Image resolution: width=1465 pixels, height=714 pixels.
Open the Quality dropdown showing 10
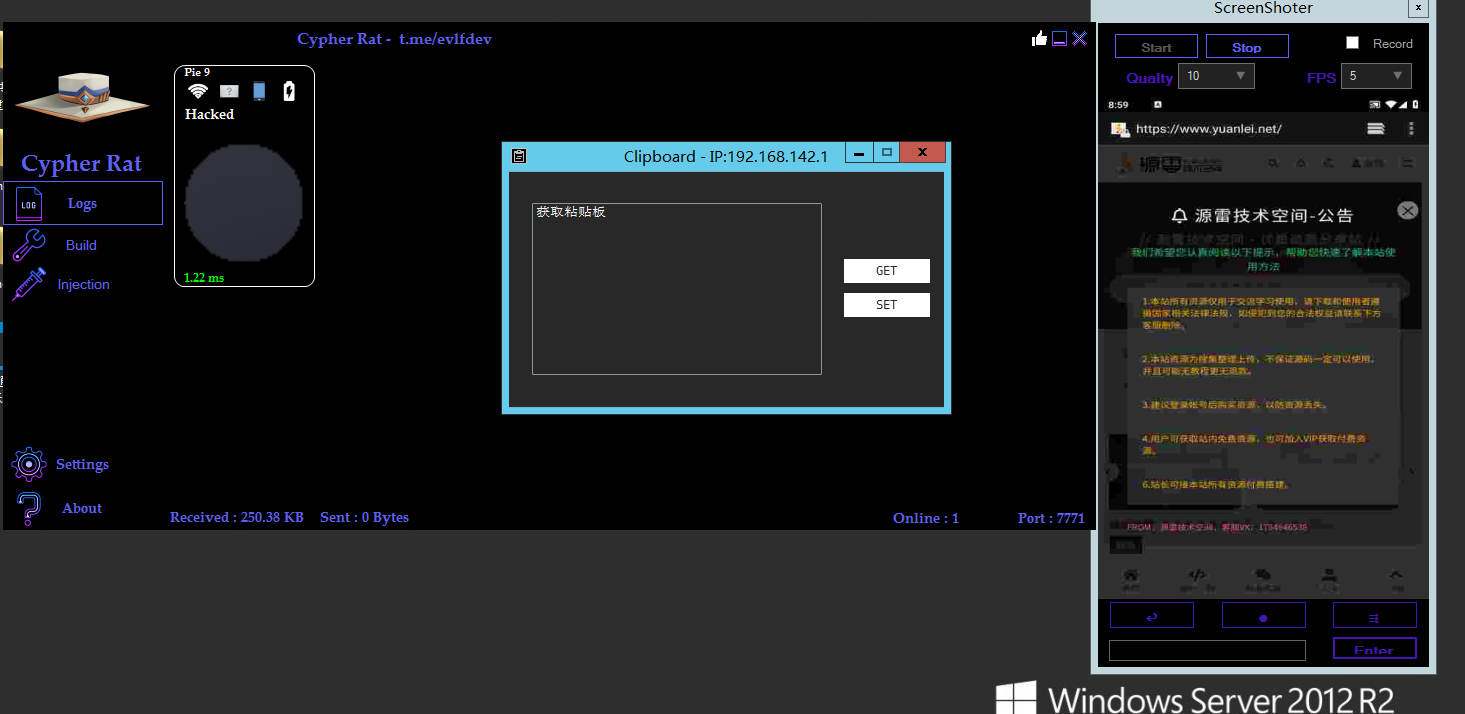coord(1216,76)
